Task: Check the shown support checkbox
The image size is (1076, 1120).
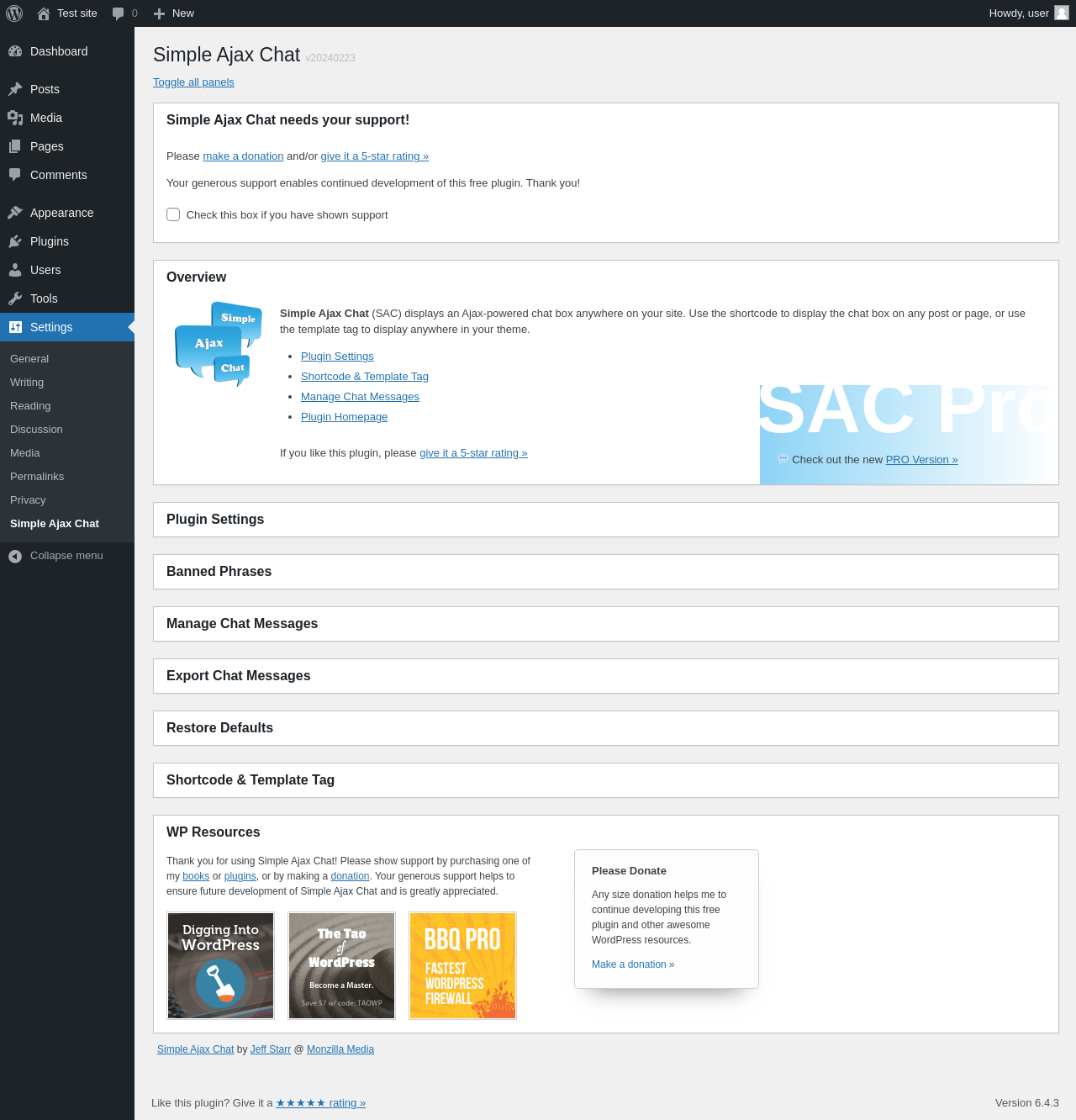Action: click(173, 214)
